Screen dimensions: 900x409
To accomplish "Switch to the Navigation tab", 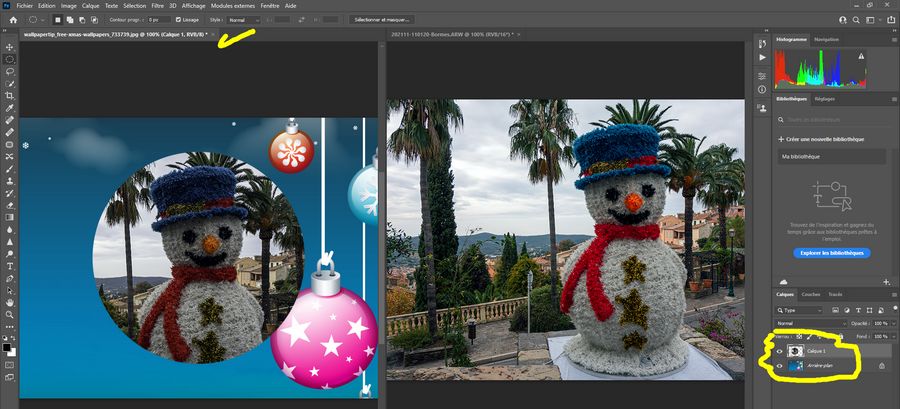I will click(826, 40).
